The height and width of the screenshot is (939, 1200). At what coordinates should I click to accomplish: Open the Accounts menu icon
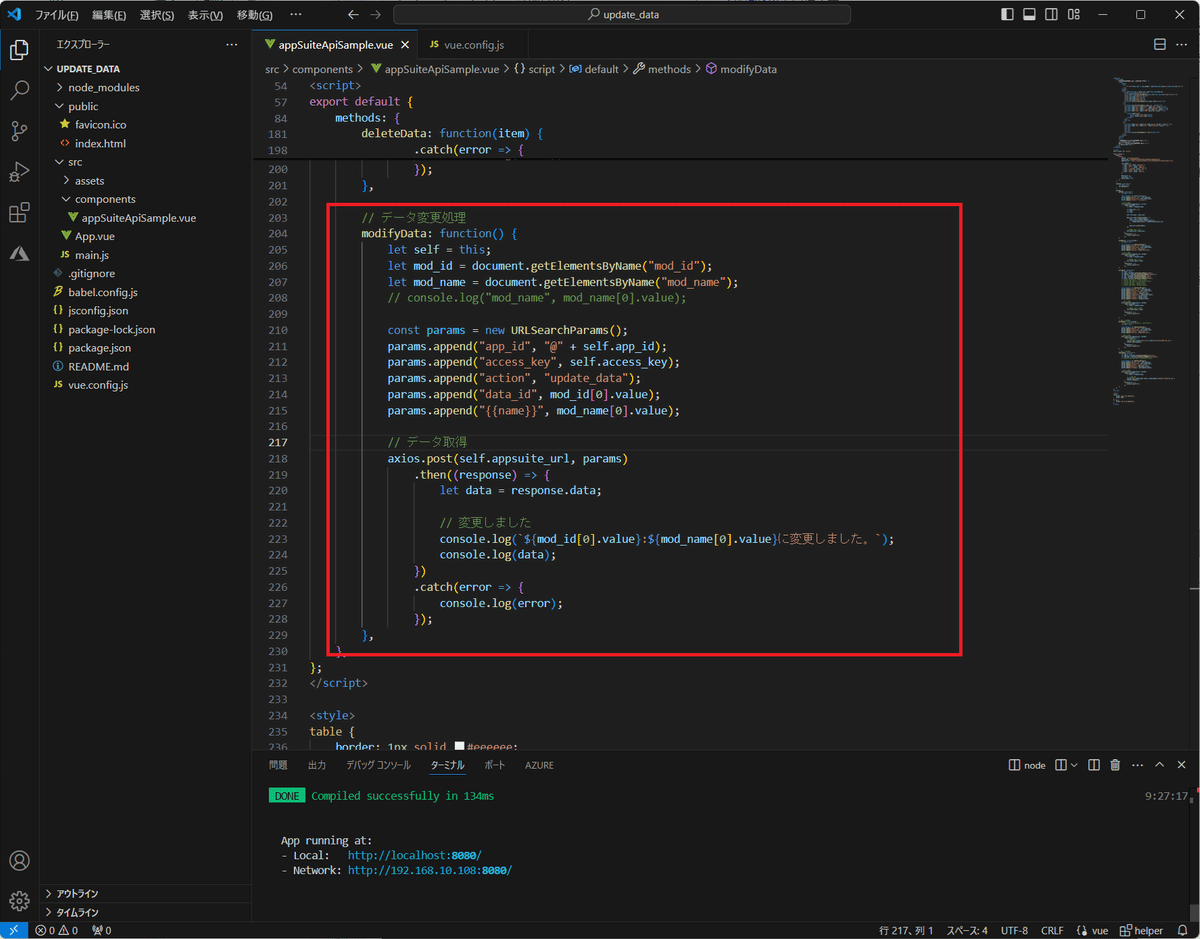tap(19, 861)
